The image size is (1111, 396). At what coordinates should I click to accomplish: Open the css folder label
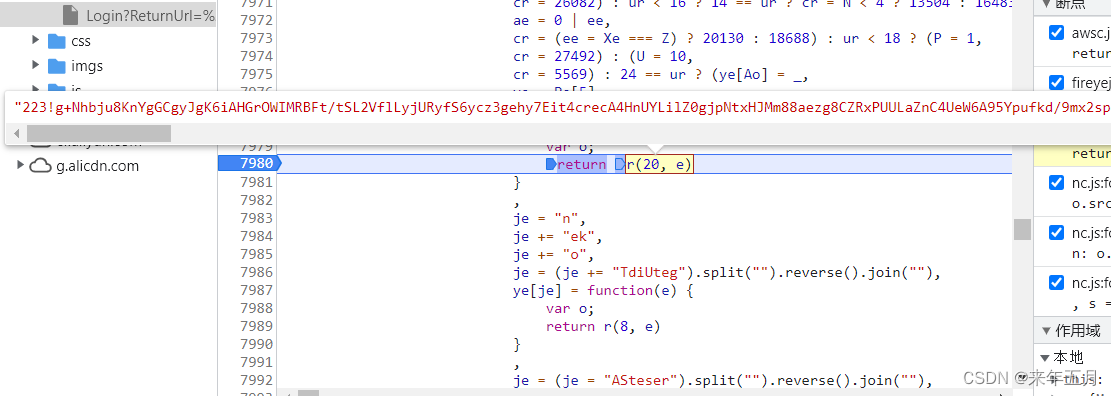pyautogui.click(x=81, y=41)
